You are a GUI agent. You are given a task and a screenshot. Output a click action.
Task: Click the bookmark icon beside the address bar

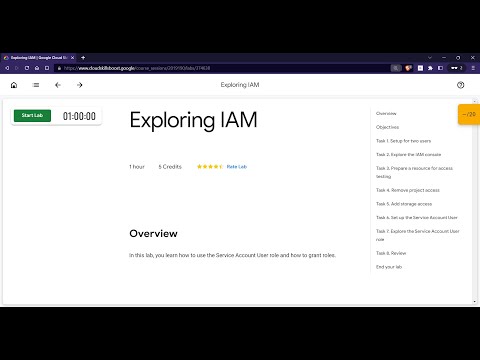coord(47,68)
